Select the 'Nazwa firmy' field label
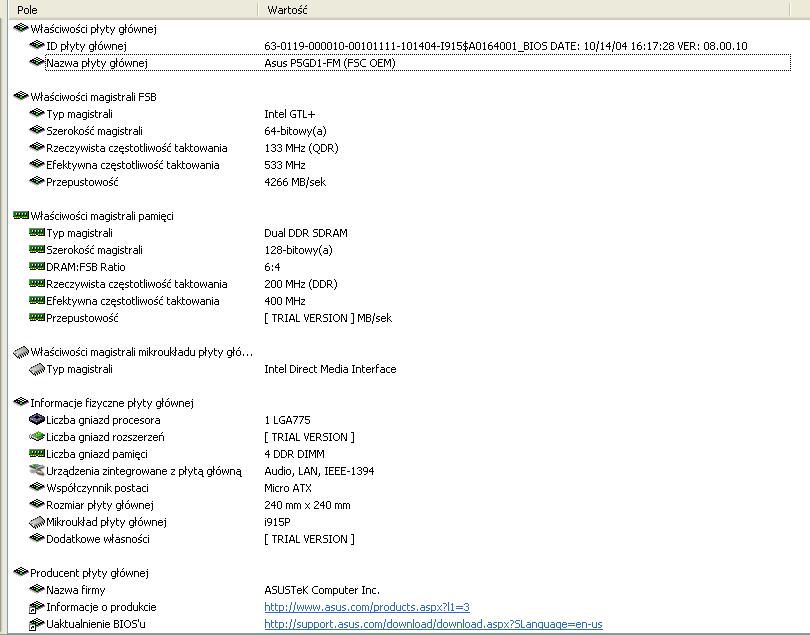 (x=75, y=590)
